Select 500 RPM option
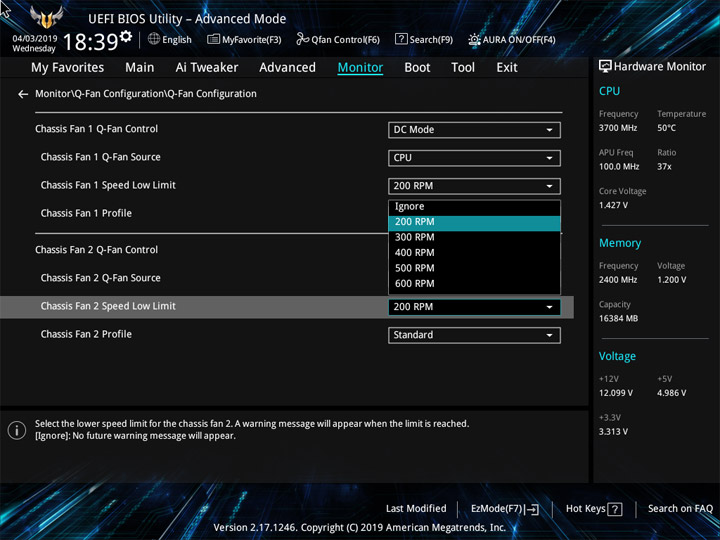Screen dimensions: 720x540 tap(474, 268)
